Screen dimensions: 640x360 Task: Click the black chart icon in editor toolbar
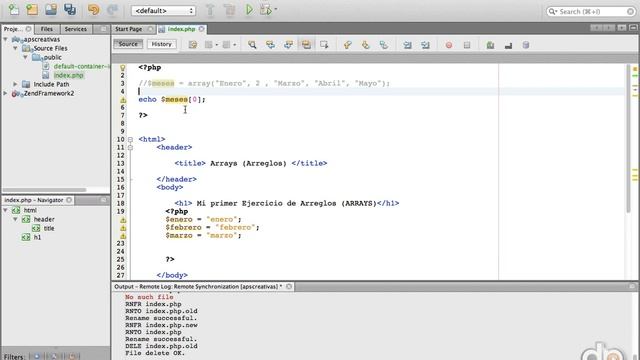pyautogui.click(x=508, y=45)
